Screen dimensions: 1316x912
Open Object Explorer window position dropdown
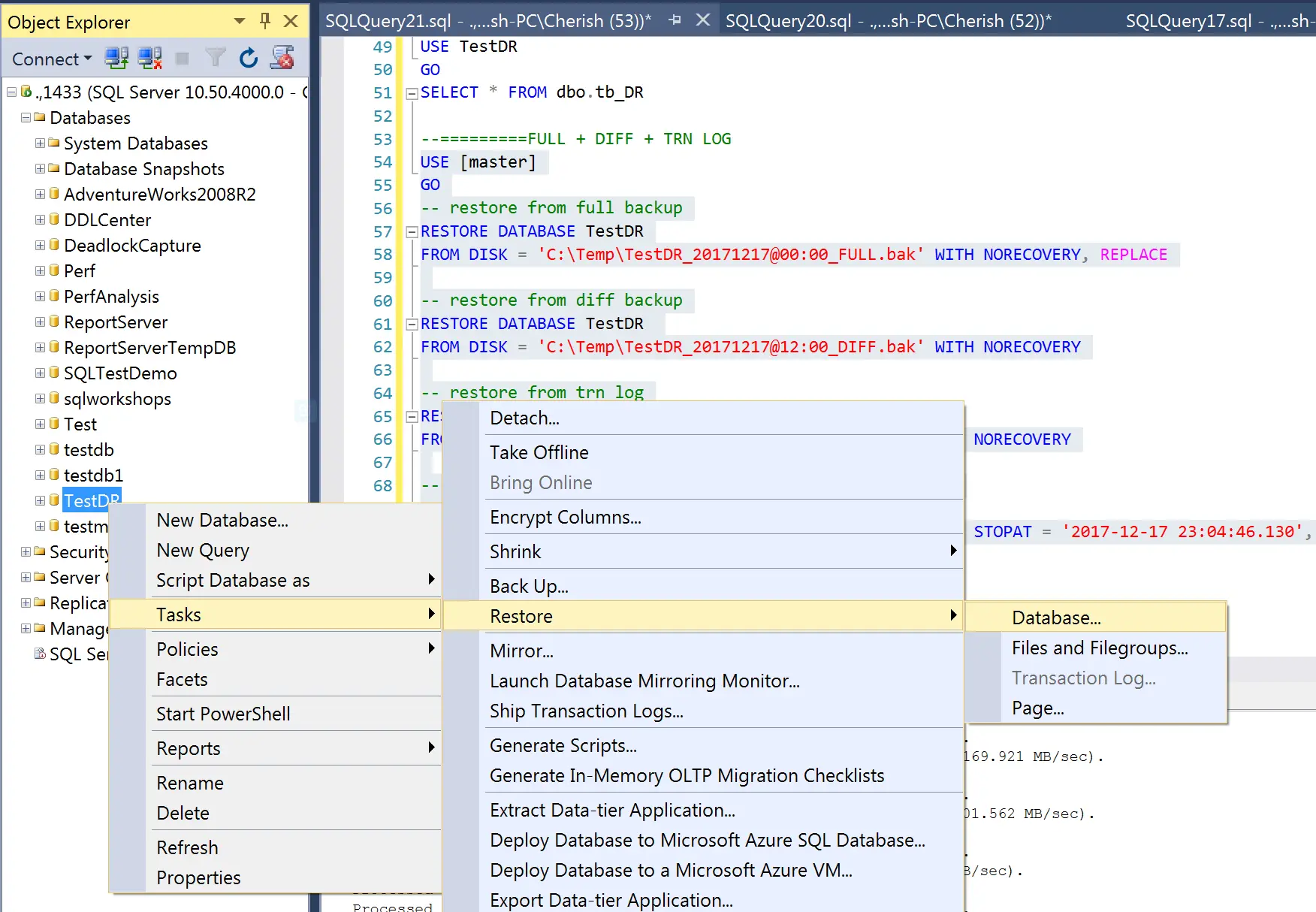tap(240, 21)
